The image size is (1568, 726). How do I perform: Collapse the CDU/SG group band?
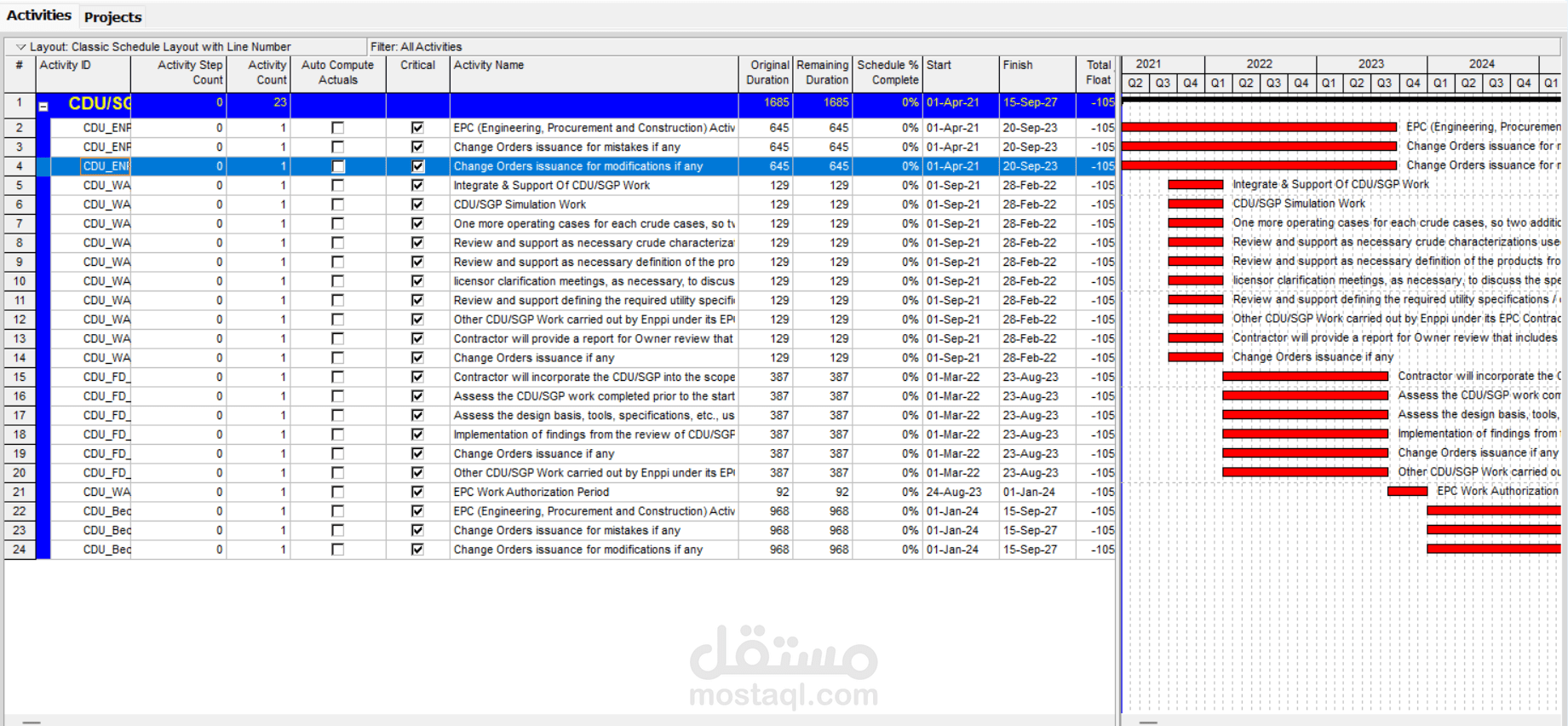(43, 107)
